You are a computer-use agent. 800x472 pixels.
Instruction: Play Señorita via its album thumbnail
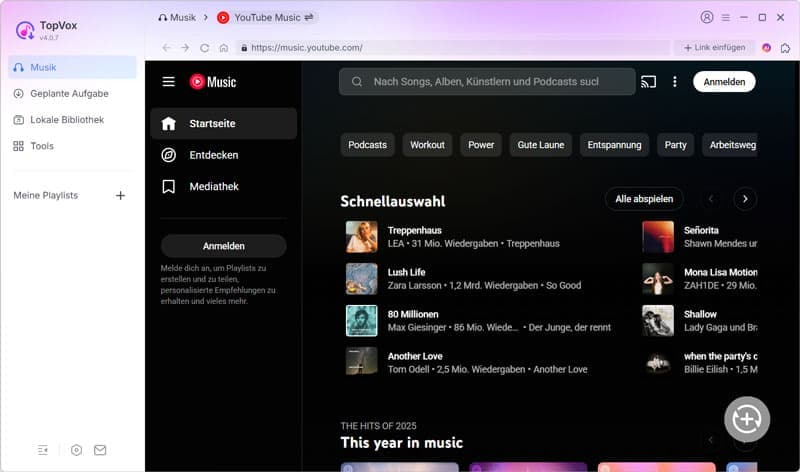pyautogui.click(x=658, y=237)
